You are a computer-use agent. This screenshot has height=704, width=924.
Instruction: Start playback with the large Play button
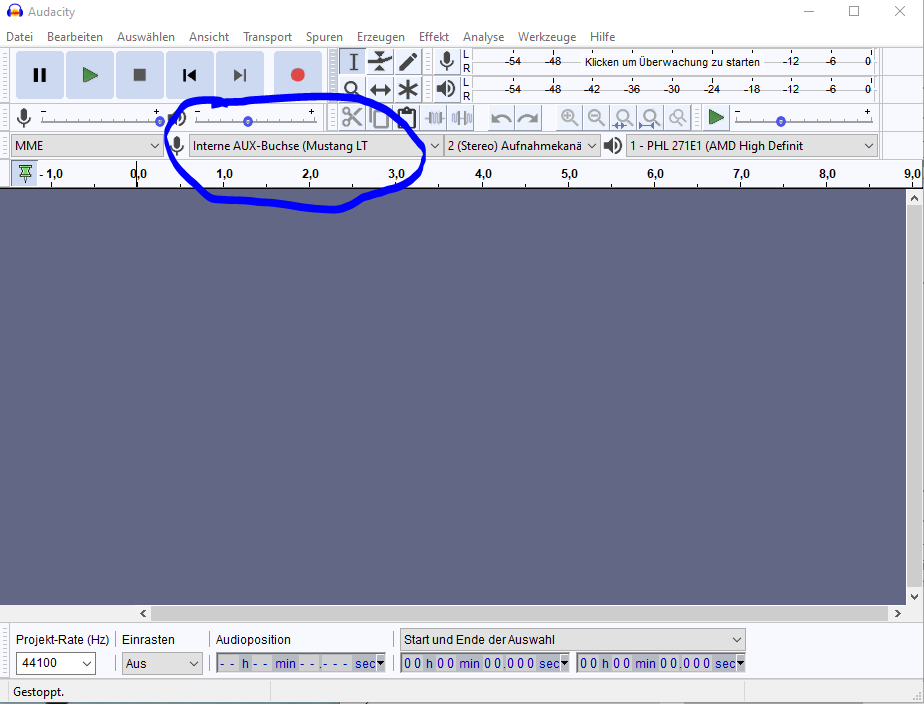(90, 75)
